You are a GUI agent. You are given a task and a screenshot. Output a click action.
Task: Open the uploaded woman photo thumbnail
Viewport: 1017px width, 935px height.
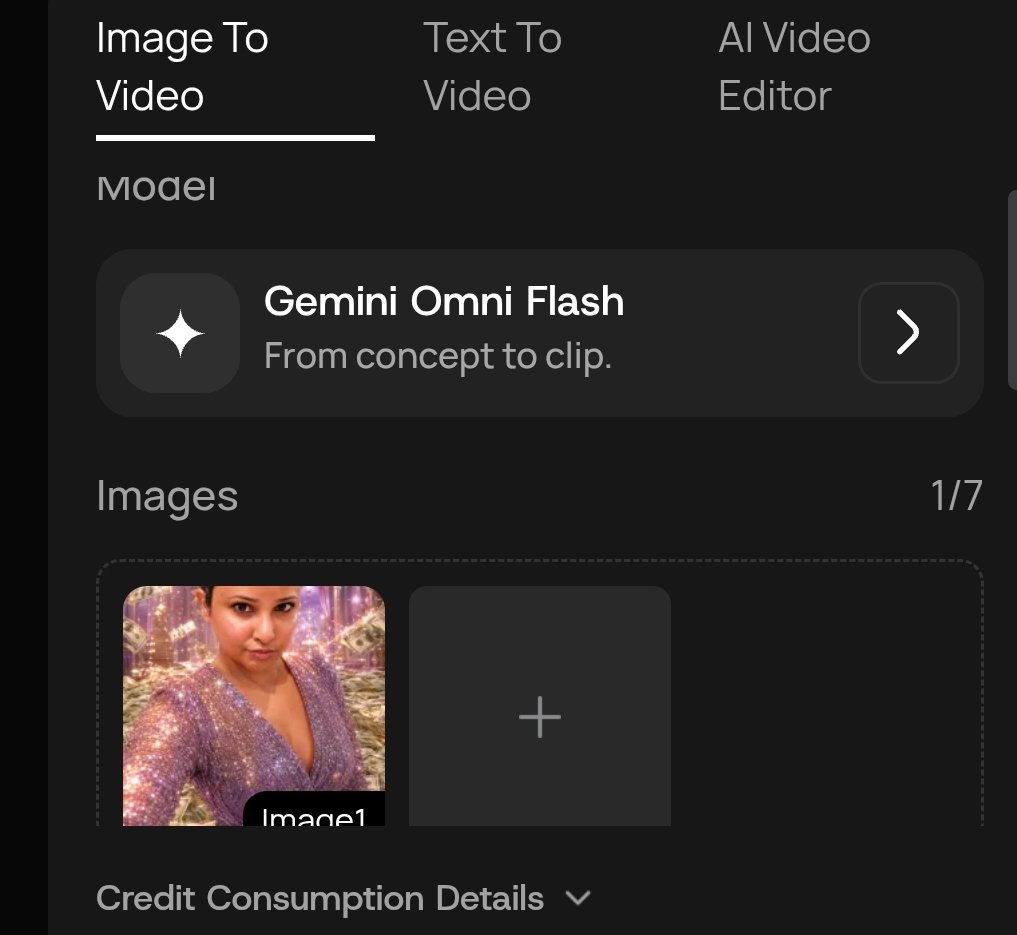pos(254,705)
